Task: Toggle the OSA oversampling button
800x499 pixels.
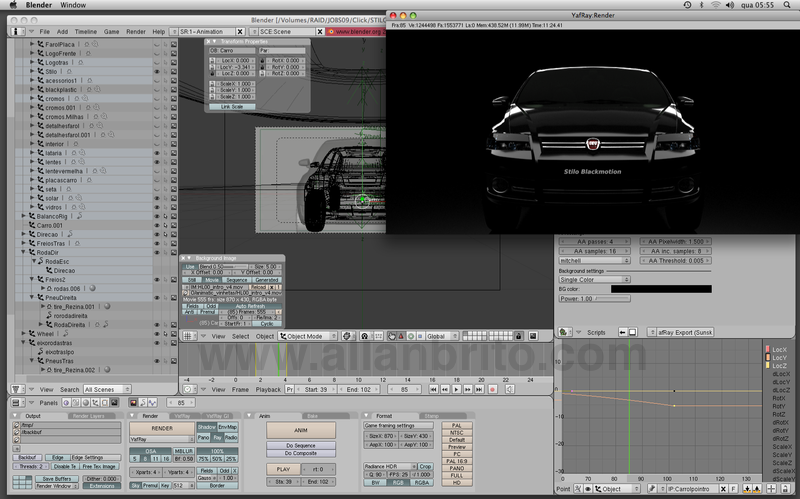Action: 150,451
